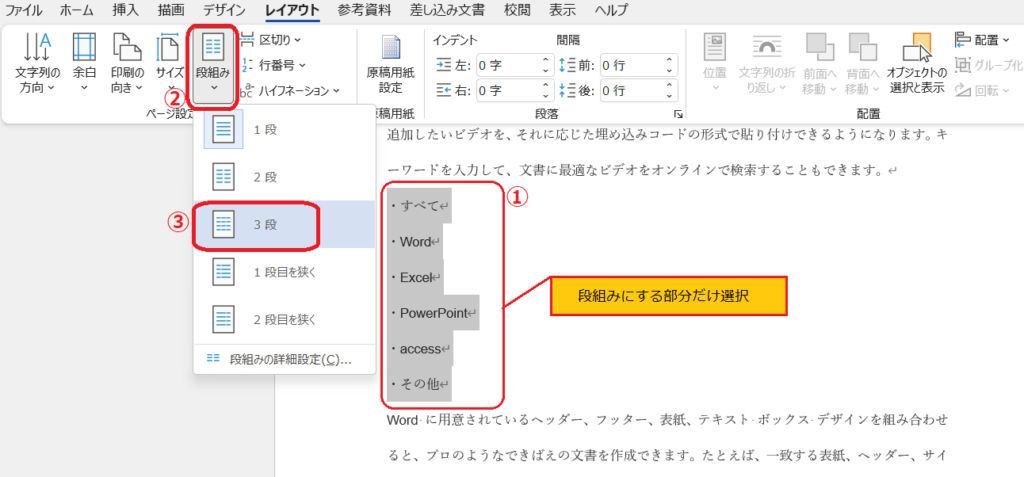
Task: Open 原稿用紙設定 manuscript paper settings
Action: (390, 65)
